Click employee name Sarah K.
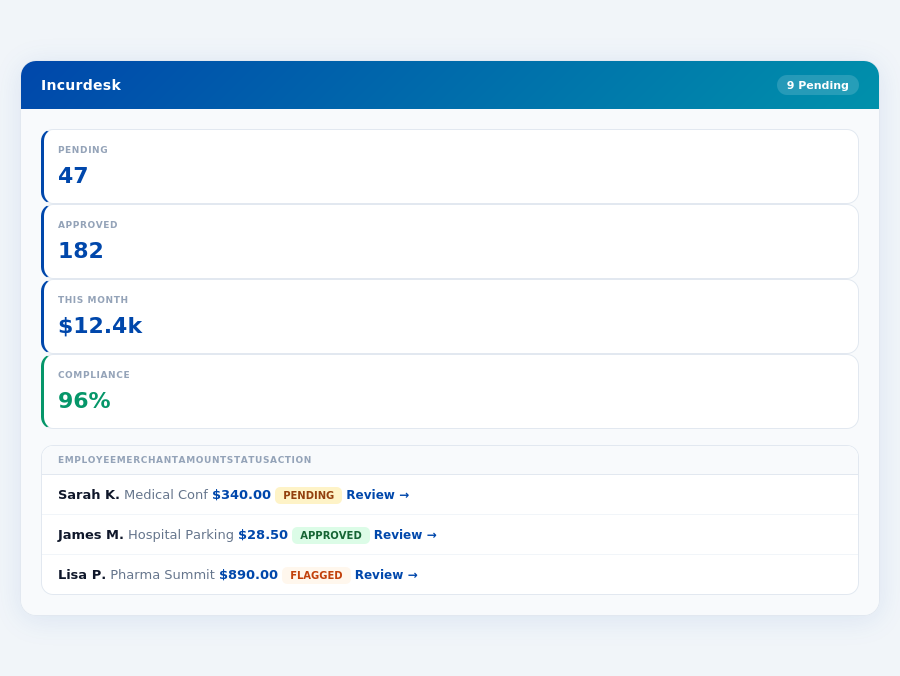900x676 pixels. tap(89, 494)
